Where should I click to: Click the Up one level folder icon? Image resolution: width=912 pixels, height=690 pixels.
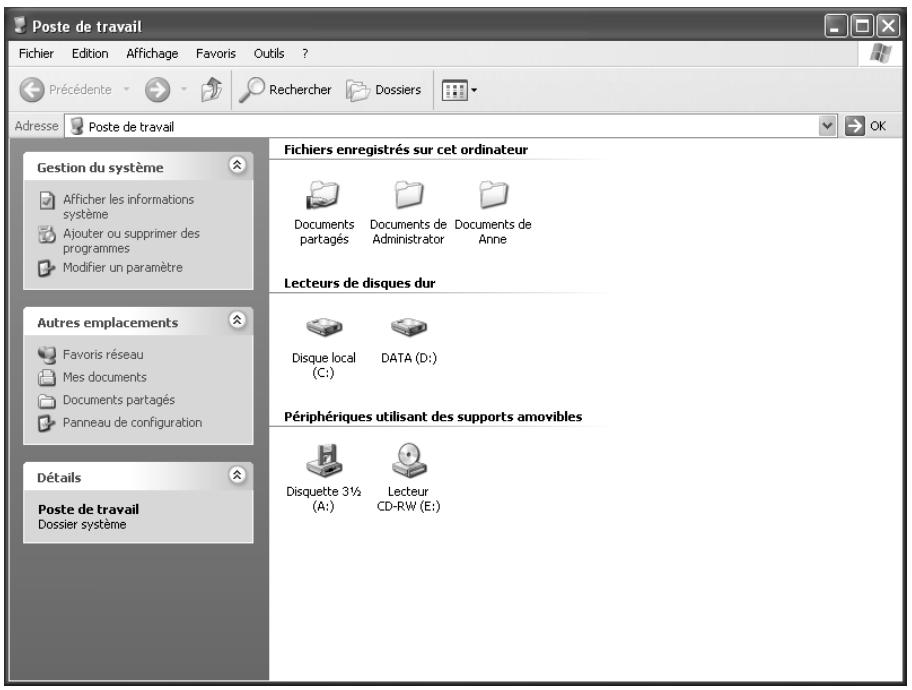click(211, 90)
